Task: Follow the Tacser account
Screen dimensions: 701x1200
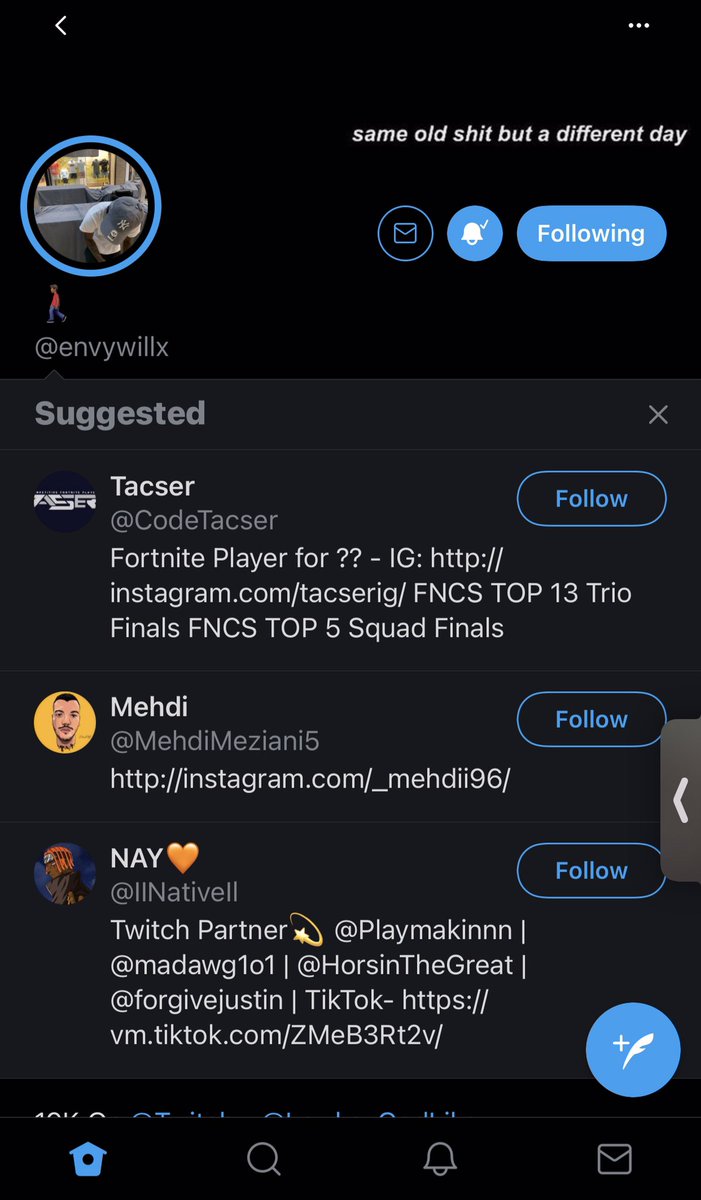Action: (591, 499)
